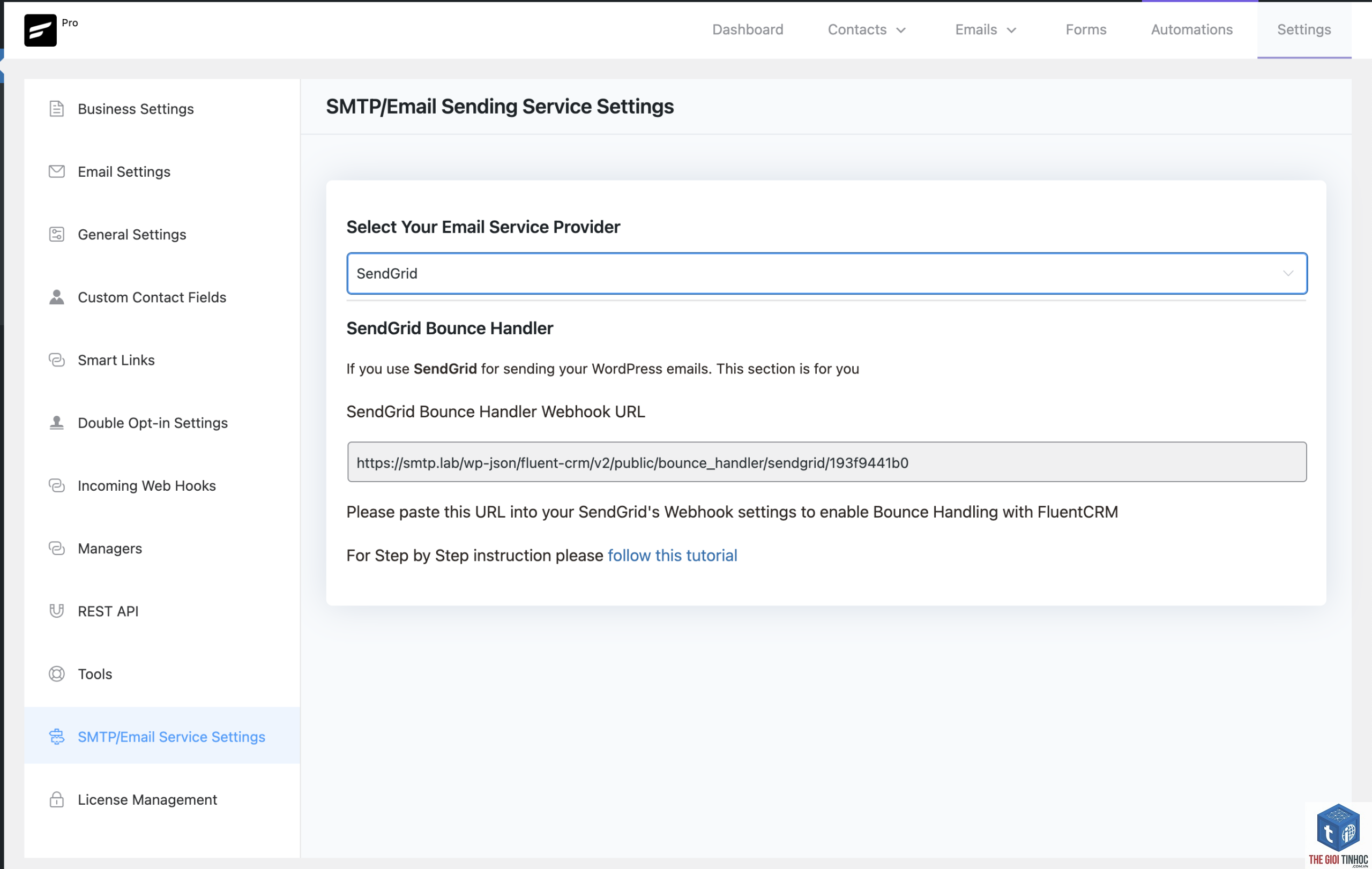Select the Settings tab
This screenshot has width=1372, height=869.
tap(1303, 29)
